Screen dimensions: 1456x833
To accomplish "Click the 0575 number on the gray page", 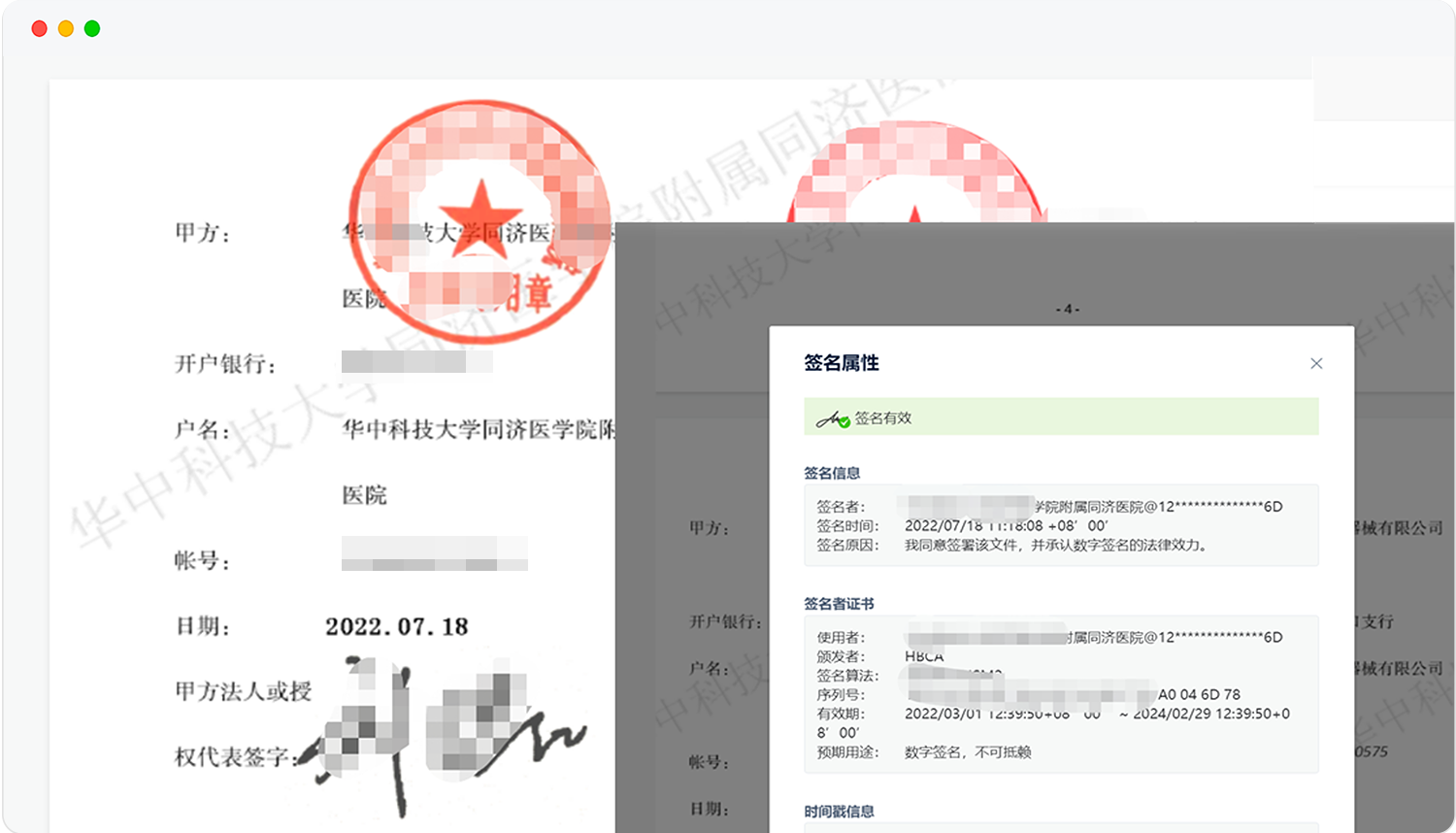I will pos(1371,751).
